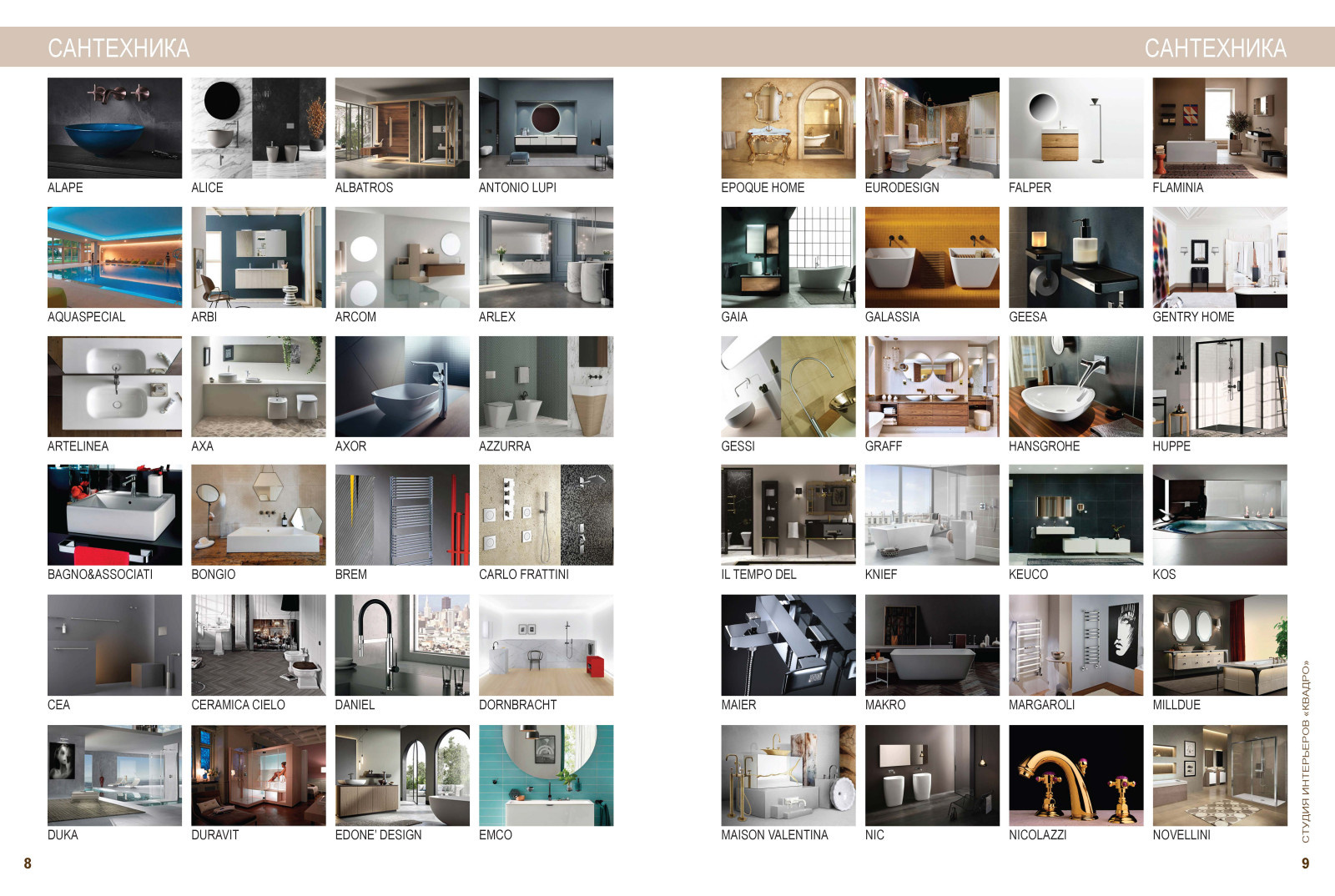The height and width of the screenshot is (896, 1335).
Task: Open the ALAPE blue basin photo
Action: [114, 128]
